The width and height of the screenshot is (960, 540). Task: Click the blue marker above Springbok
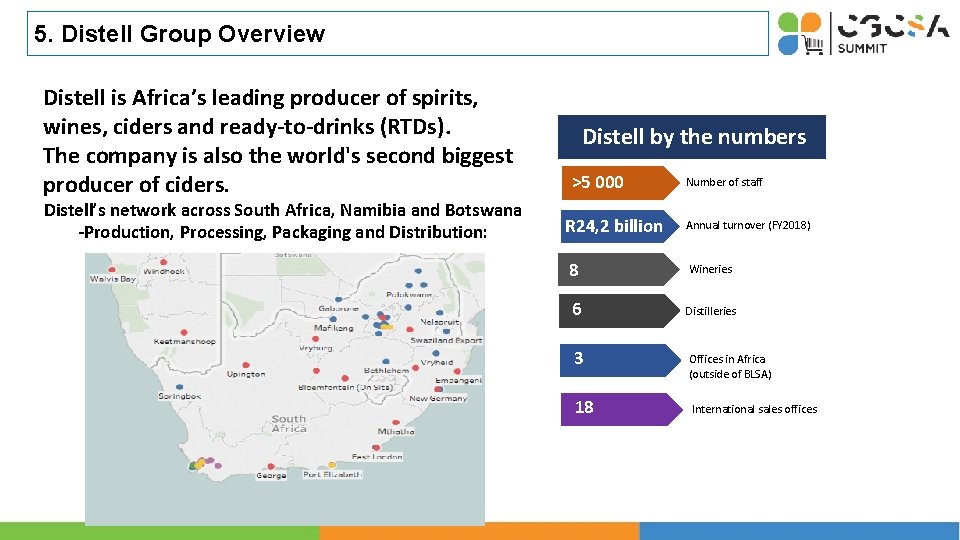(179, 387)
